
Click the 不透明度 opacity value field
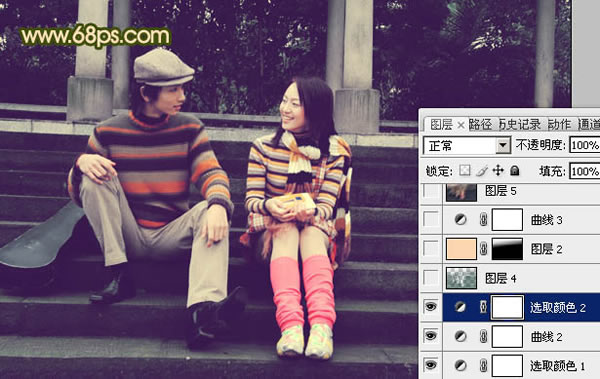click(585, 145)
